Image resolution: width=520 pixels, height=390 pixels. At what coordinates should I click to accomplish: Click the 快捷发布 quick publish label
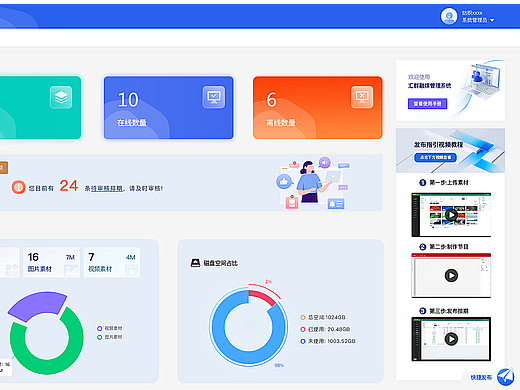(481, 377)
